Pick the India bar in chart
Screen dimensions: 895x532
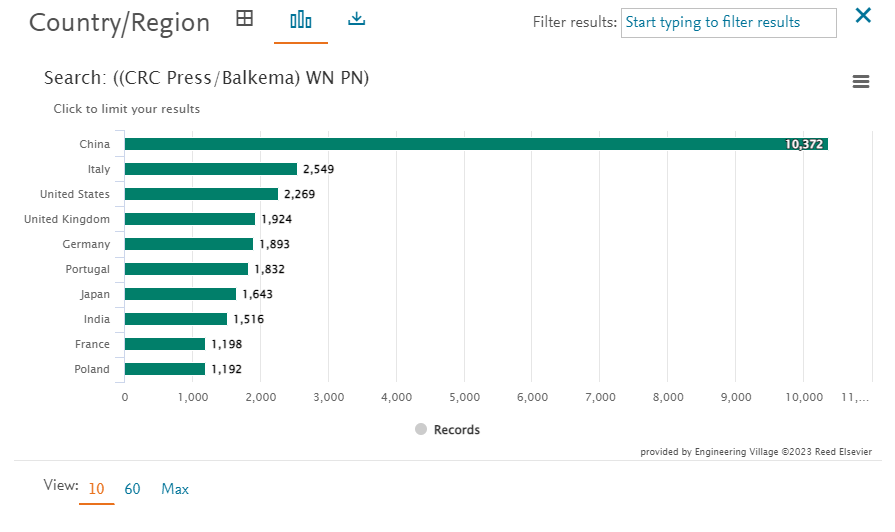point(176,319)
